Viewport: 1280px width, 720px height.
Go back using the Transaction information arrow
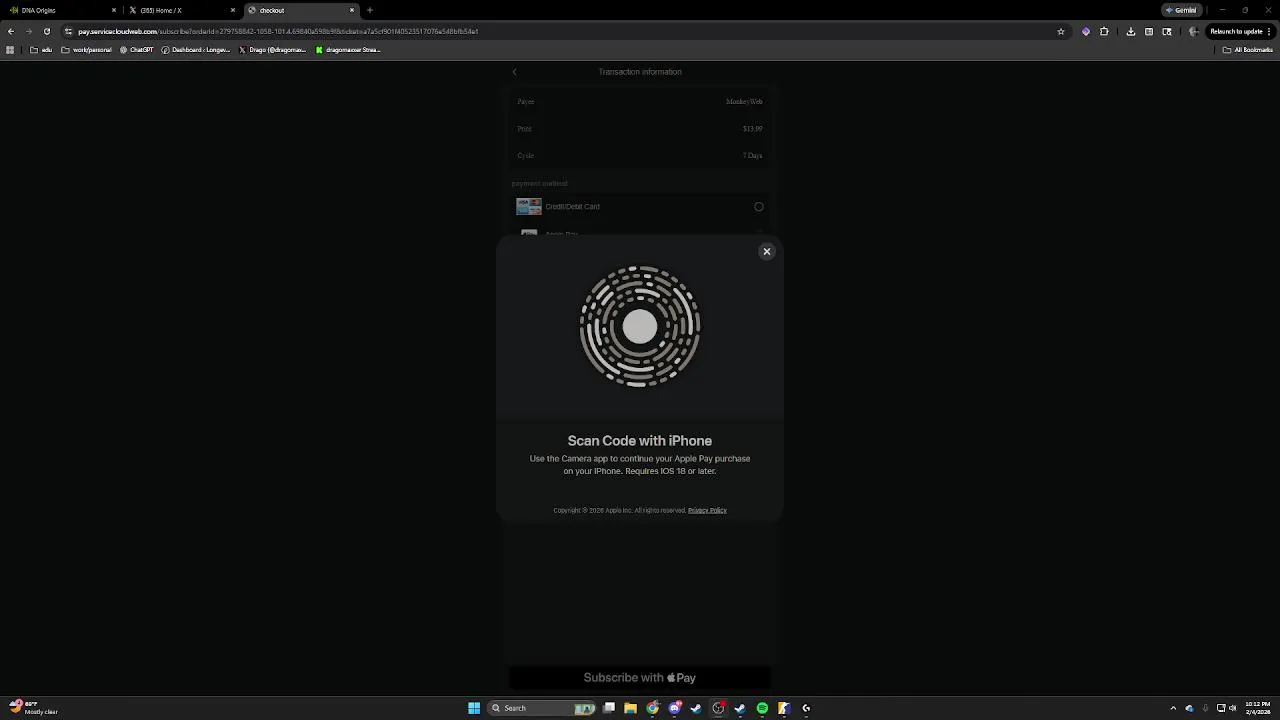(515, 72)
